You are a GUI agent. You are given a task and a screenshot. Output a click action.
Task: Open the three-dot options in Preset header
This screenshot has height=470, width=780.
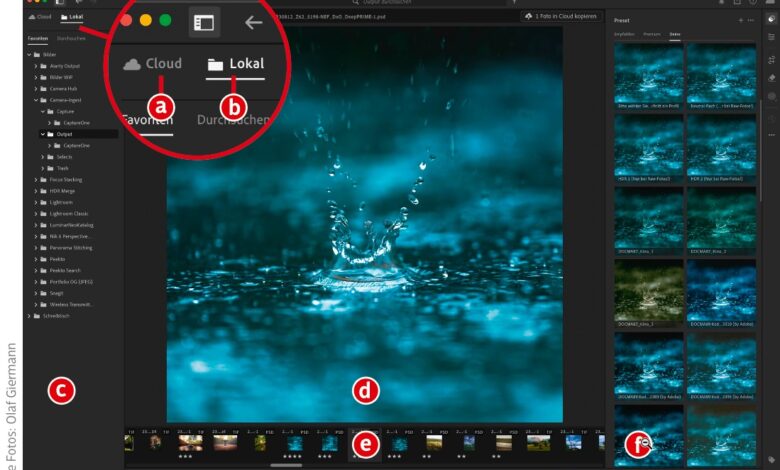751,20
